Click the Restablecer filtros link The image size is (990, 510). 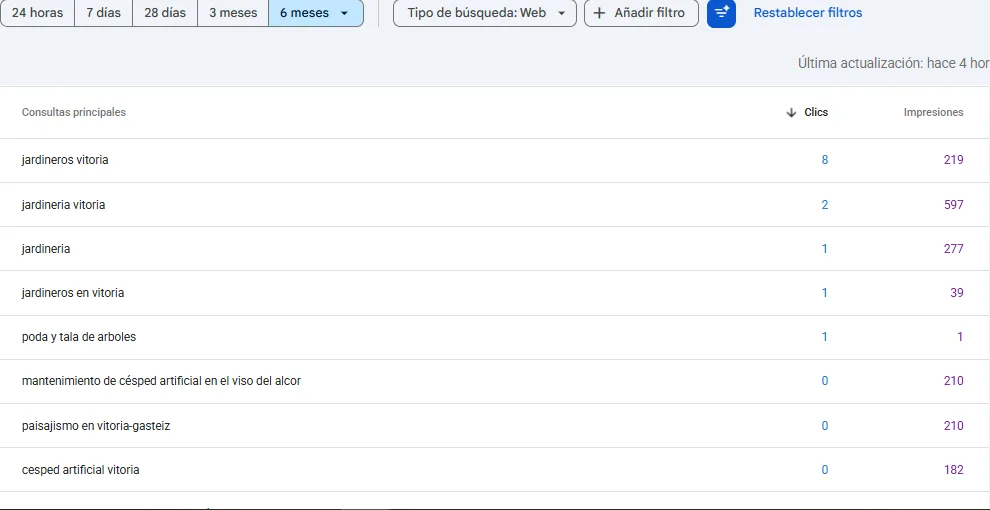pos(808,13)
